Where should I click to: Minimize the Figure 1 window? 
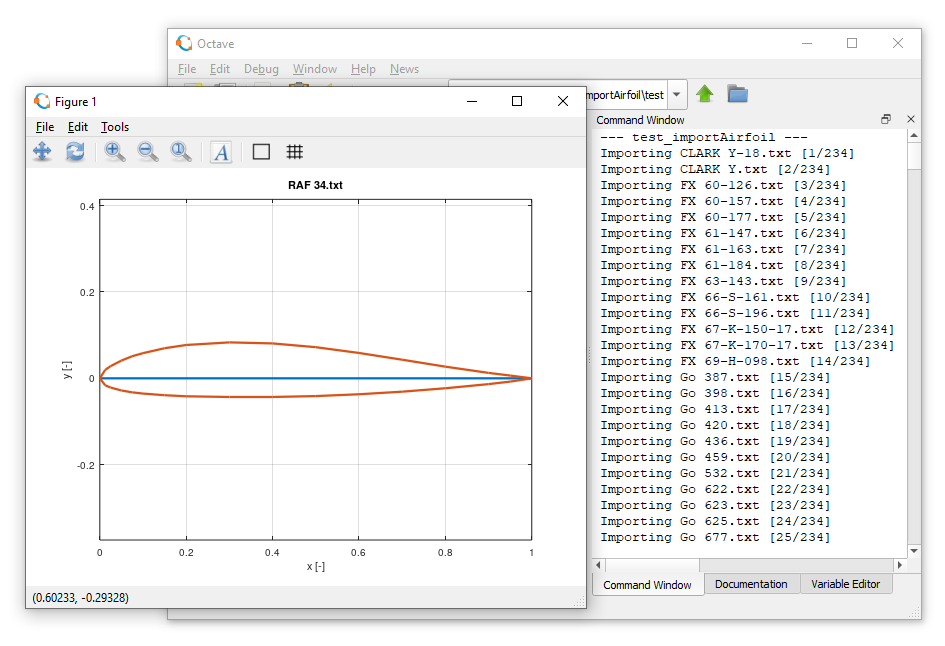tap(472, 101)
